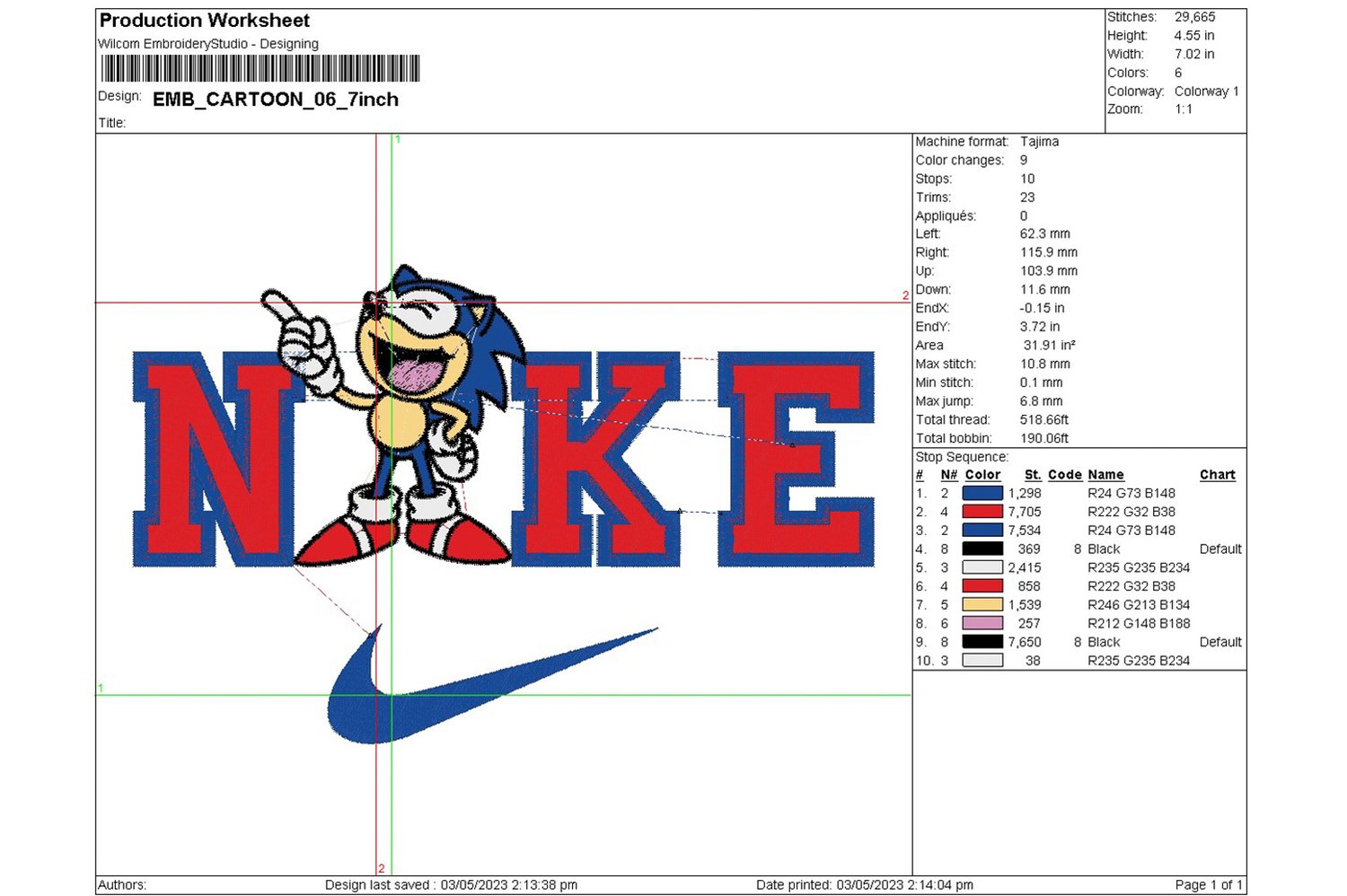Pick the blue swatch in stop 3
Image resolution: width=1347 pixels, height=896 pixels.
coord(982,531)
